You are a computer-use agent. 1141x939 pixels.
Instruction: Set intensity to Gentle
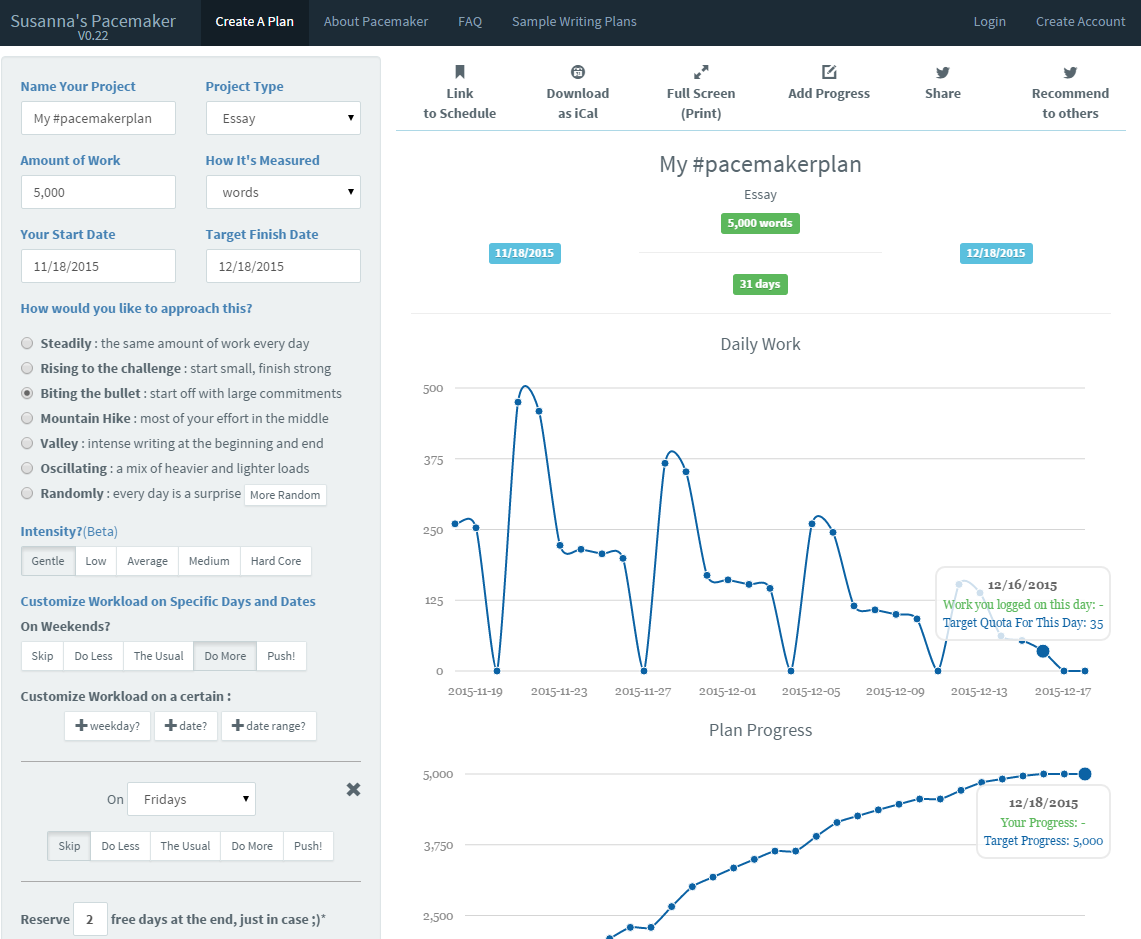tap(48, 561)
